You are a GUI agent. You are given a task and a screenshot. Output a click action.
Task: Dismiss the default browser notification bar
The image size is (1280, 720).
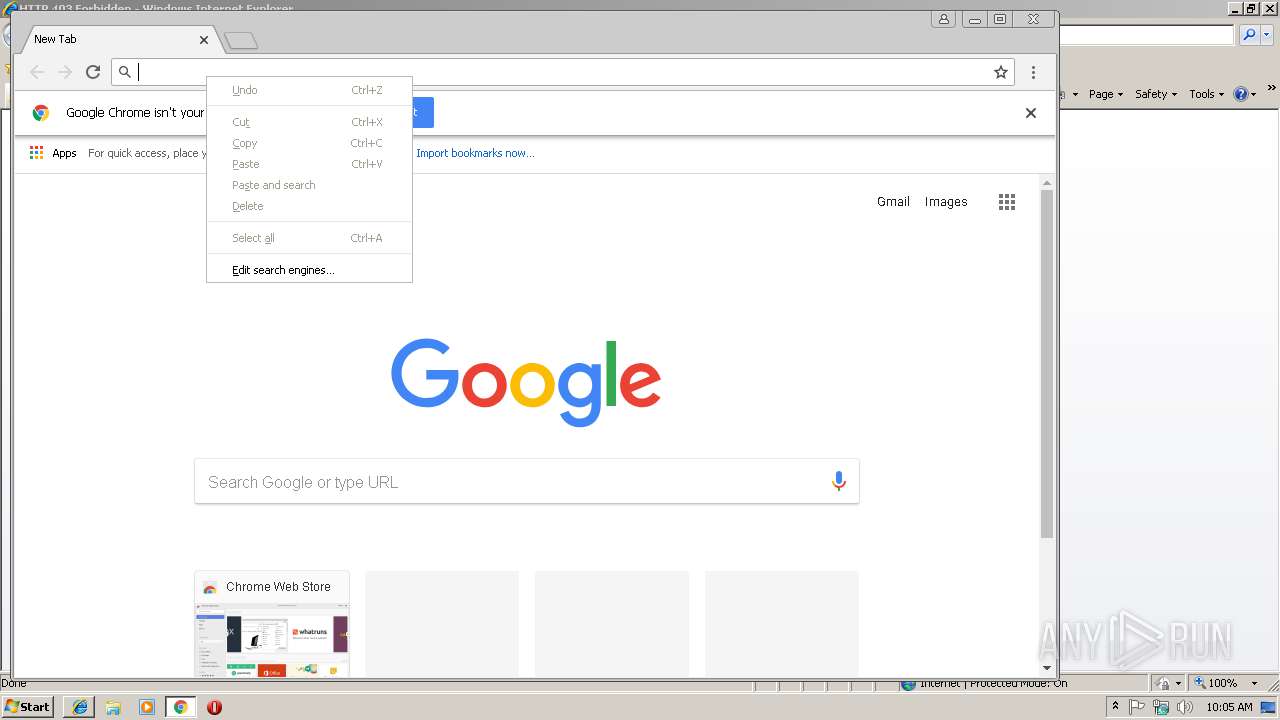coord(1031,113)
